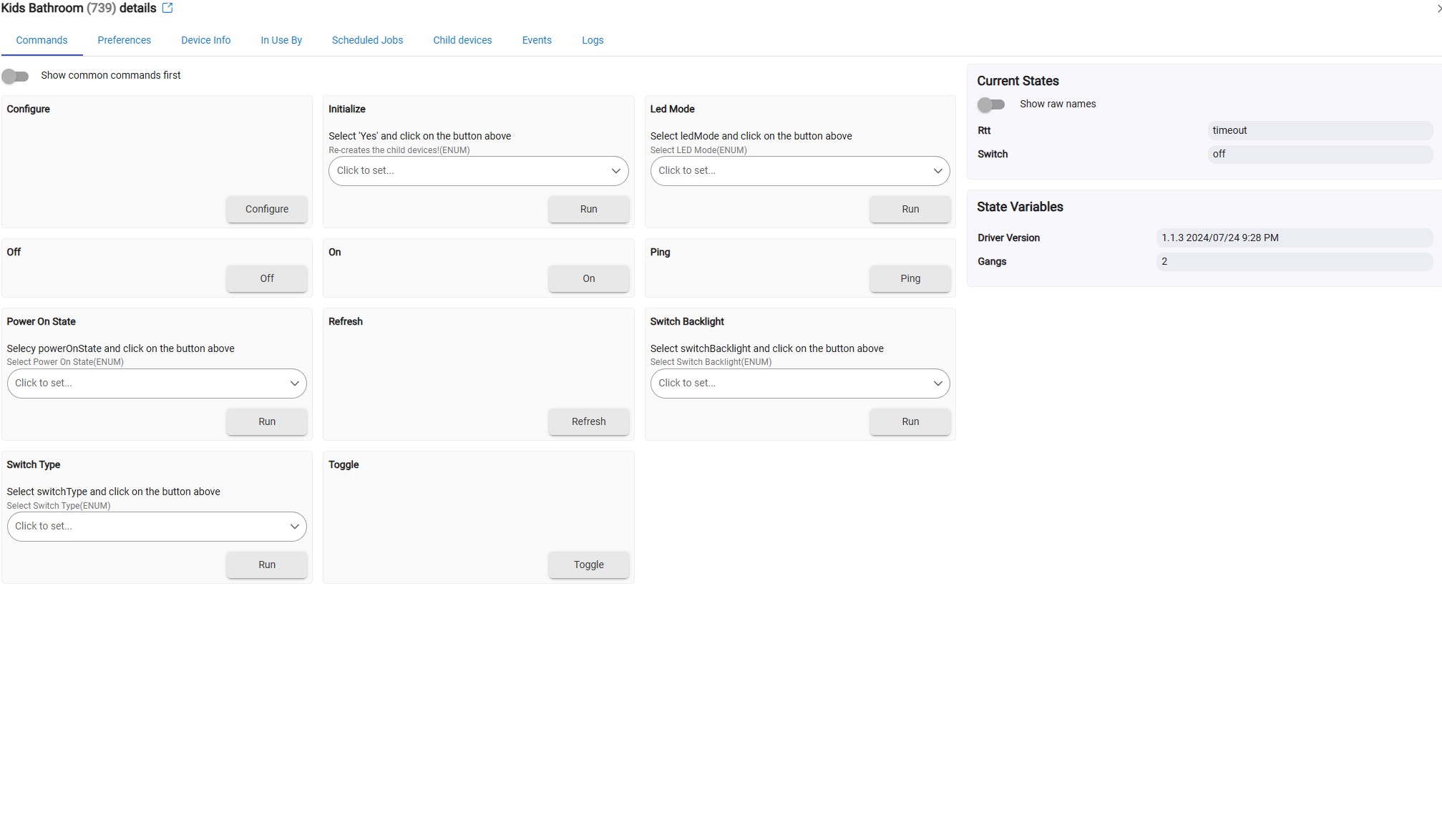
Task: Click the Kids Bathroom (739) details title
Action: tap(79, 8)
